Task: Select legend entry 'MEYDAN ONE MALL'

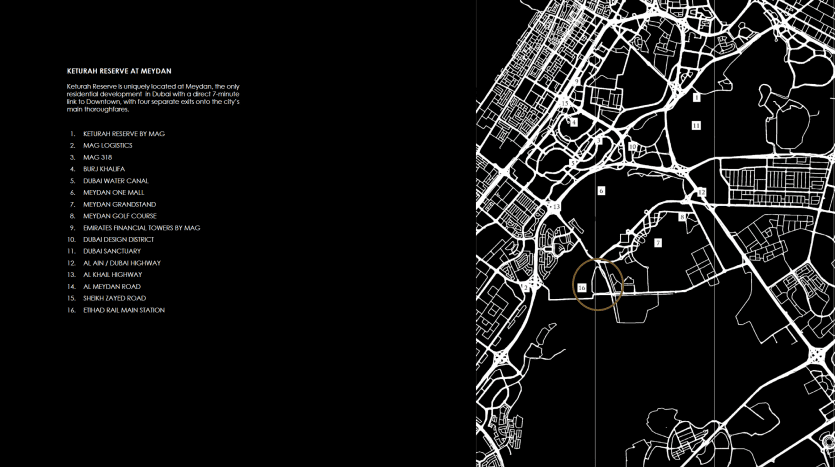Action: pyautogui.click(x=113, y=192)
